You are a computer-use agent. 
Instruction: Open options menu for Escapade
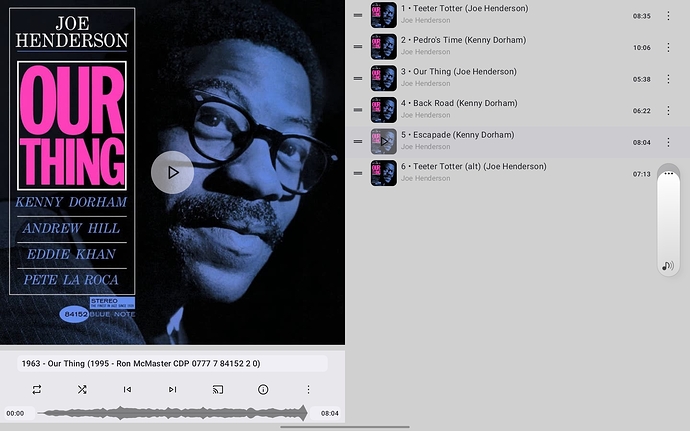point(668,142)
